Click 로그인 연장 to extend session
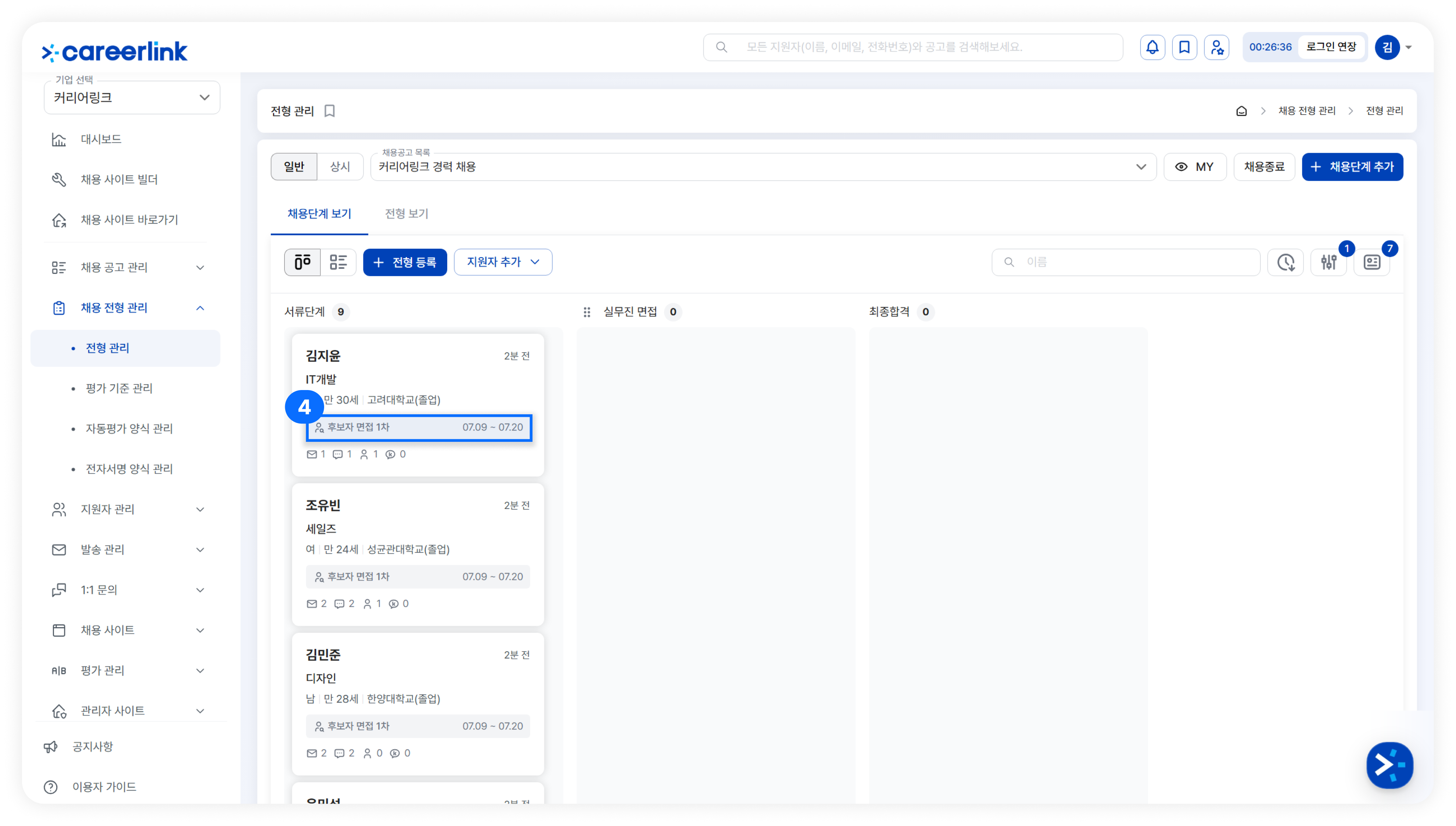This screenshot has width=1456, height=826. [1331, 47]
